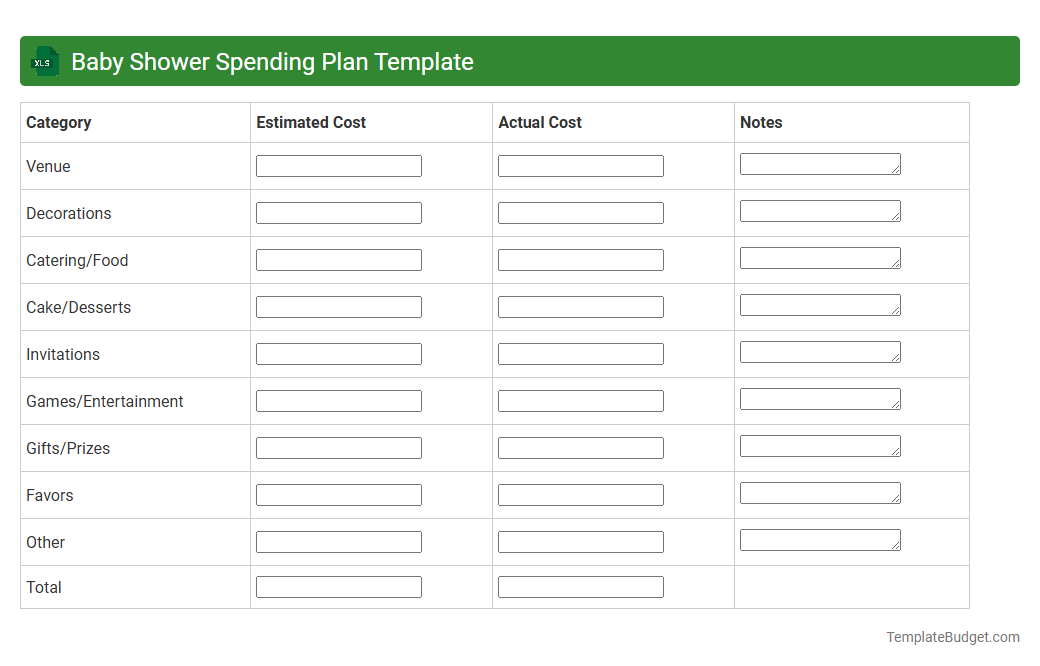Click the Baby Shower Spending Plan Template title
The width and height of the screenshot is (1040, 666).
pyautogui.click(x=272, y=61)
